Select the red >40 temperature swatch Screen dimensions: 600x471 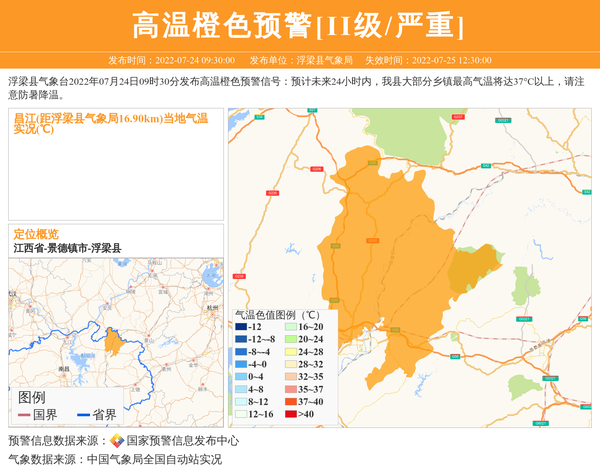click(x=289, y=414)
